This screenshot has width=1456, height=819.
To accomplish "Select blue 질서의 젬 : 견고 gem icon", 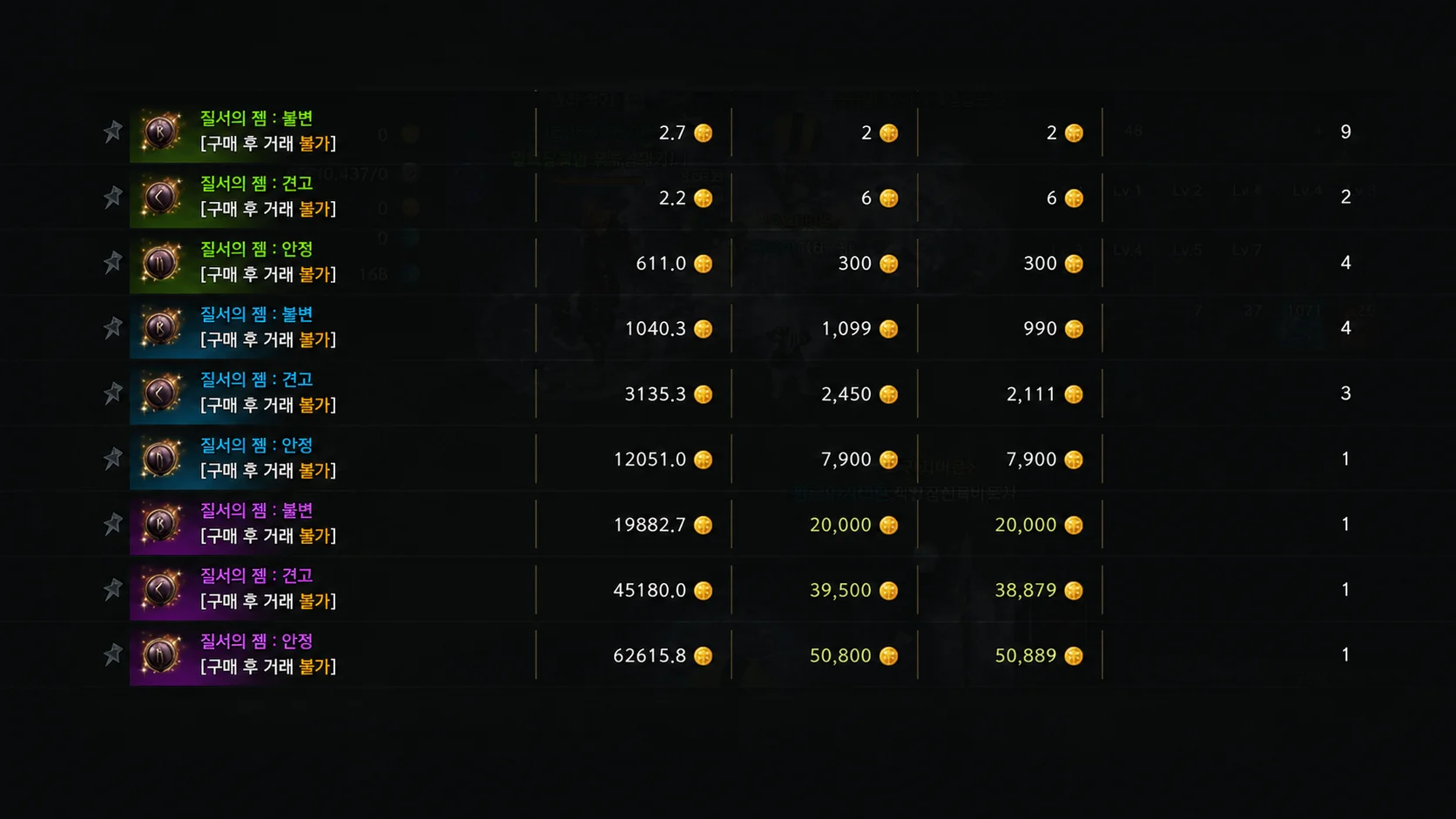I will click(x=161, y=393).
